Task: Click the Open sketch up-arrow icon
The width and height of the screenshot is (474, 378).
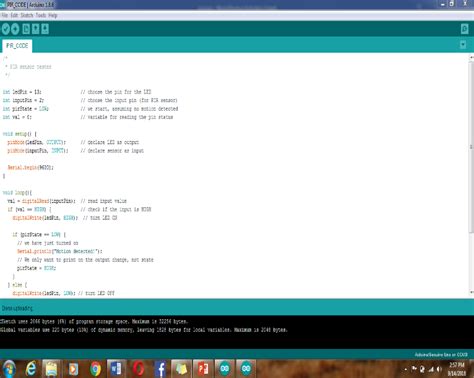Action: [35, 29]
